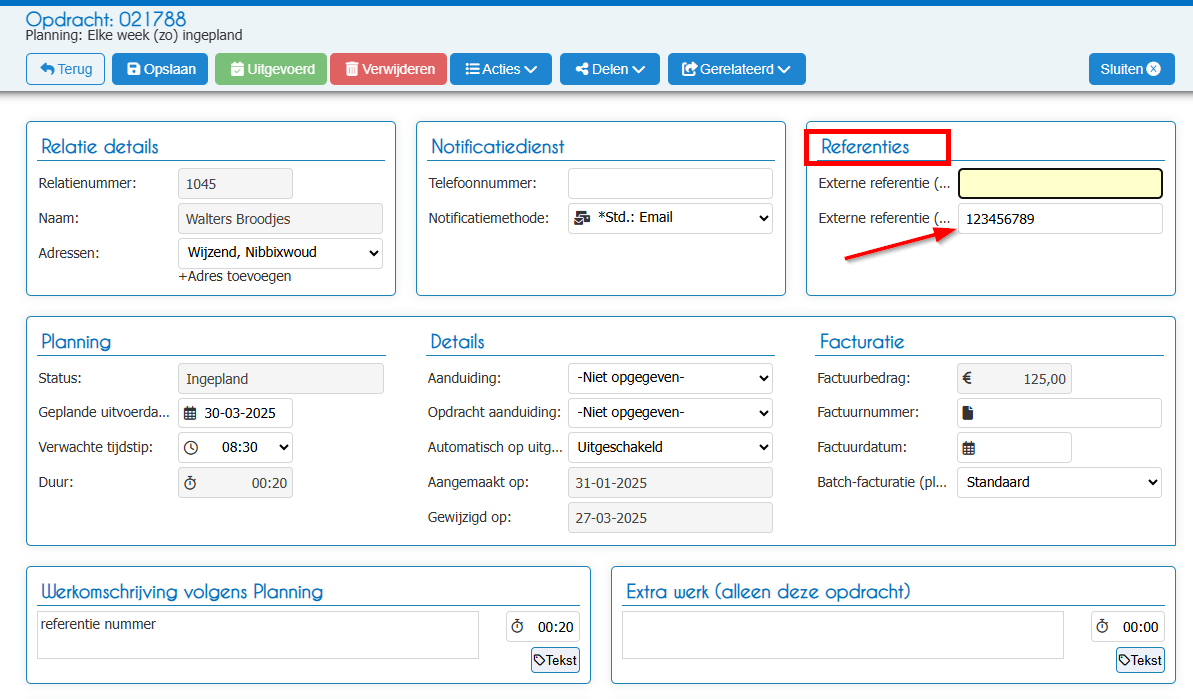Click the Status field showing Ingepland
The image size is (1193, 699).
click(x=281, y=379)
